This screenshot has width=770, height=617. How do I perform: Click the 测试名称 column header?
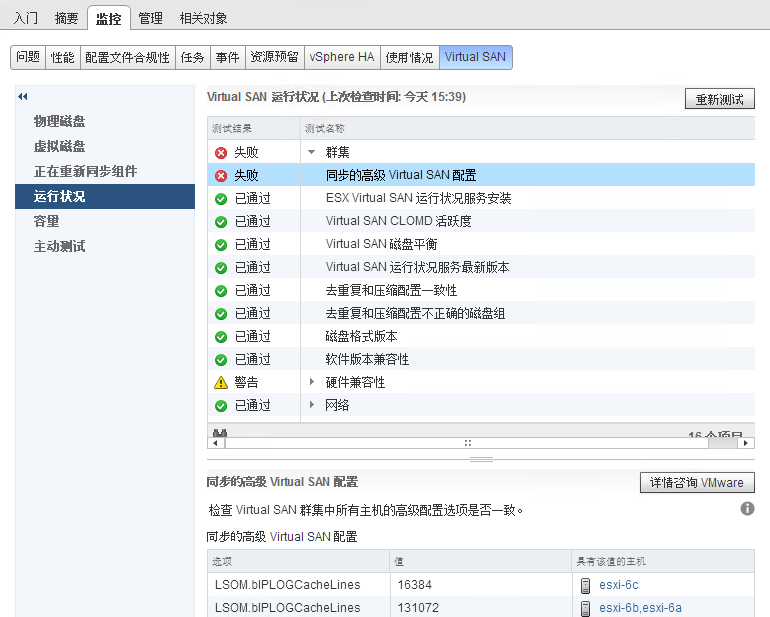(527, 128)
